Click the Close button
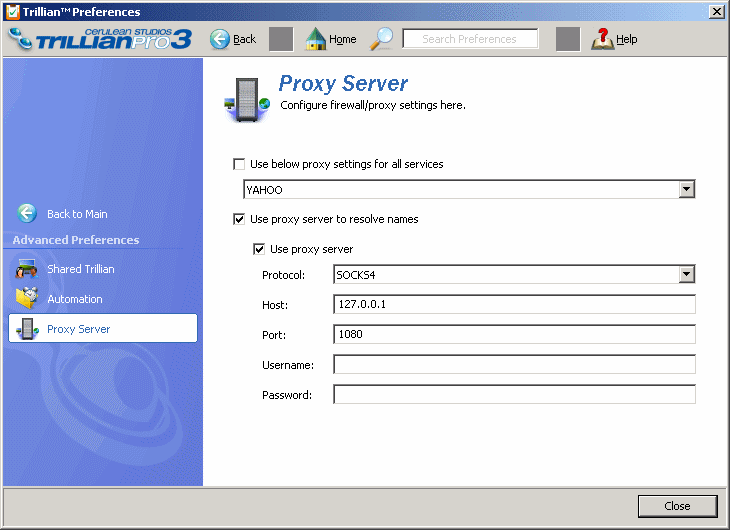Viewport: 730px width, 530px height. (677, 506)
